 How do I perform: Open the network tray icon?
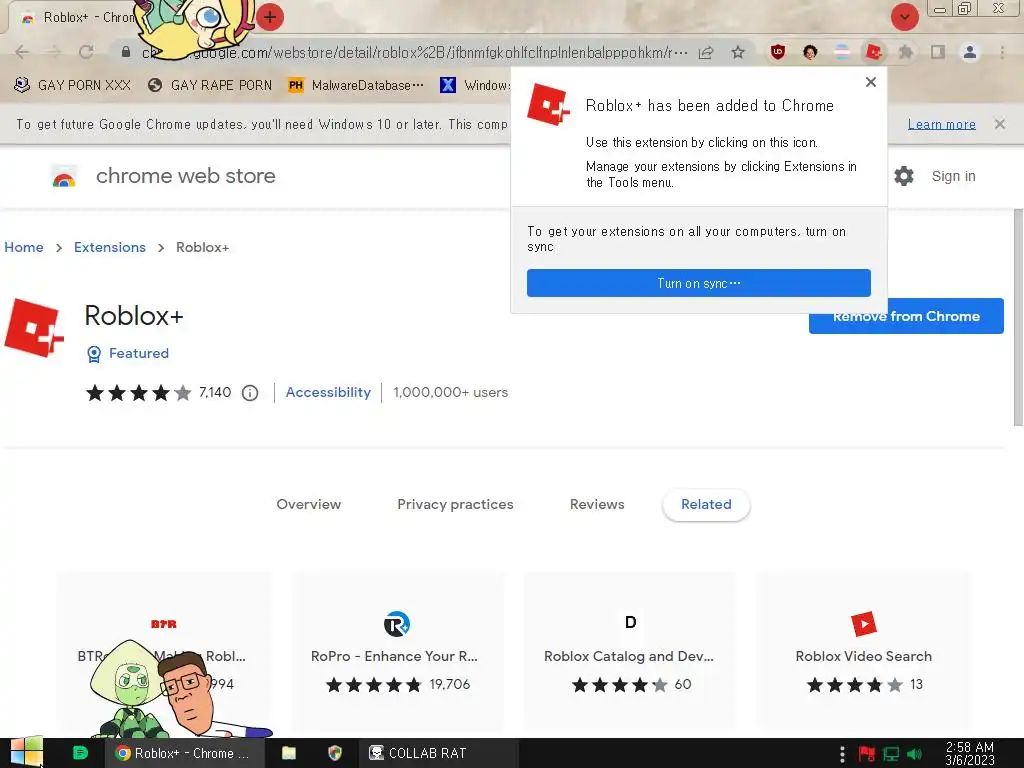(891, 754)
